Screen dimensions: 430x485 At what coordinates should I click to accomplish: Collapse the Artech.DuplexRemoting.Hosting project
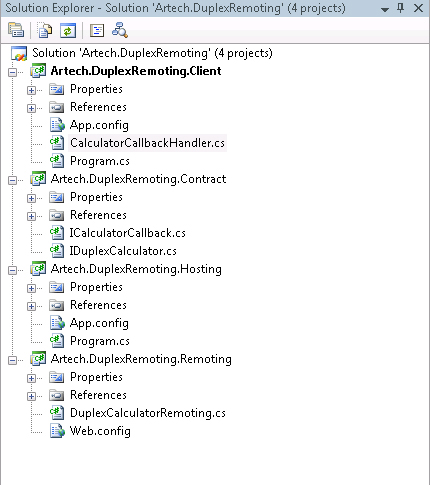pos(12,270)
